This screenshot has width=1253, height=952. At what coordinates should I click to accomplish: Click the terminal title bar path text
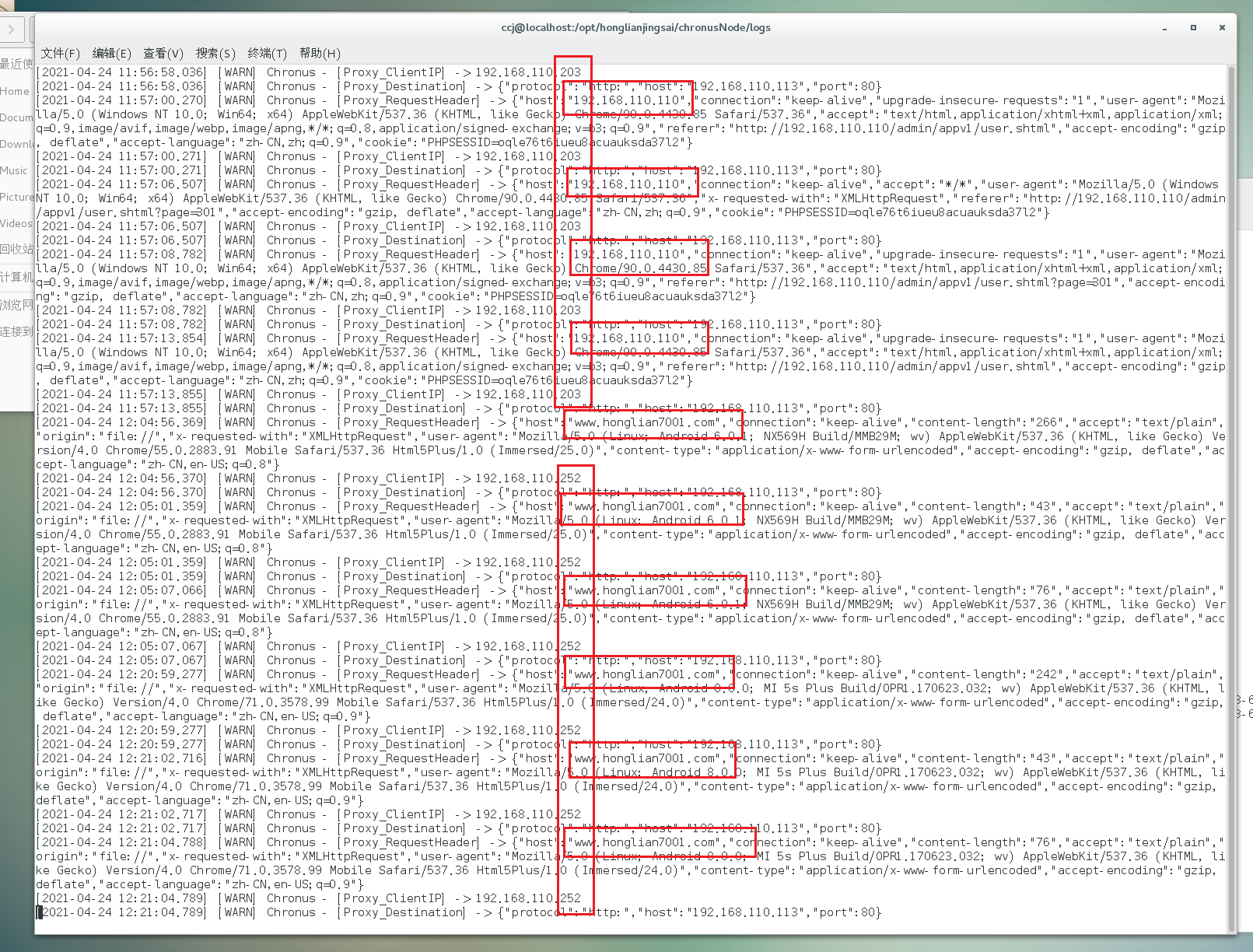pyautogui.click(x=635, y=28)
